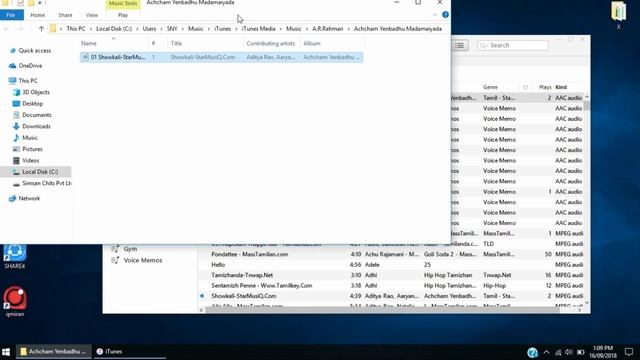Viewport: 640px width, 360px height.
Task: Open the dropdown after SNY in path
Action: (x=183, y=29)
